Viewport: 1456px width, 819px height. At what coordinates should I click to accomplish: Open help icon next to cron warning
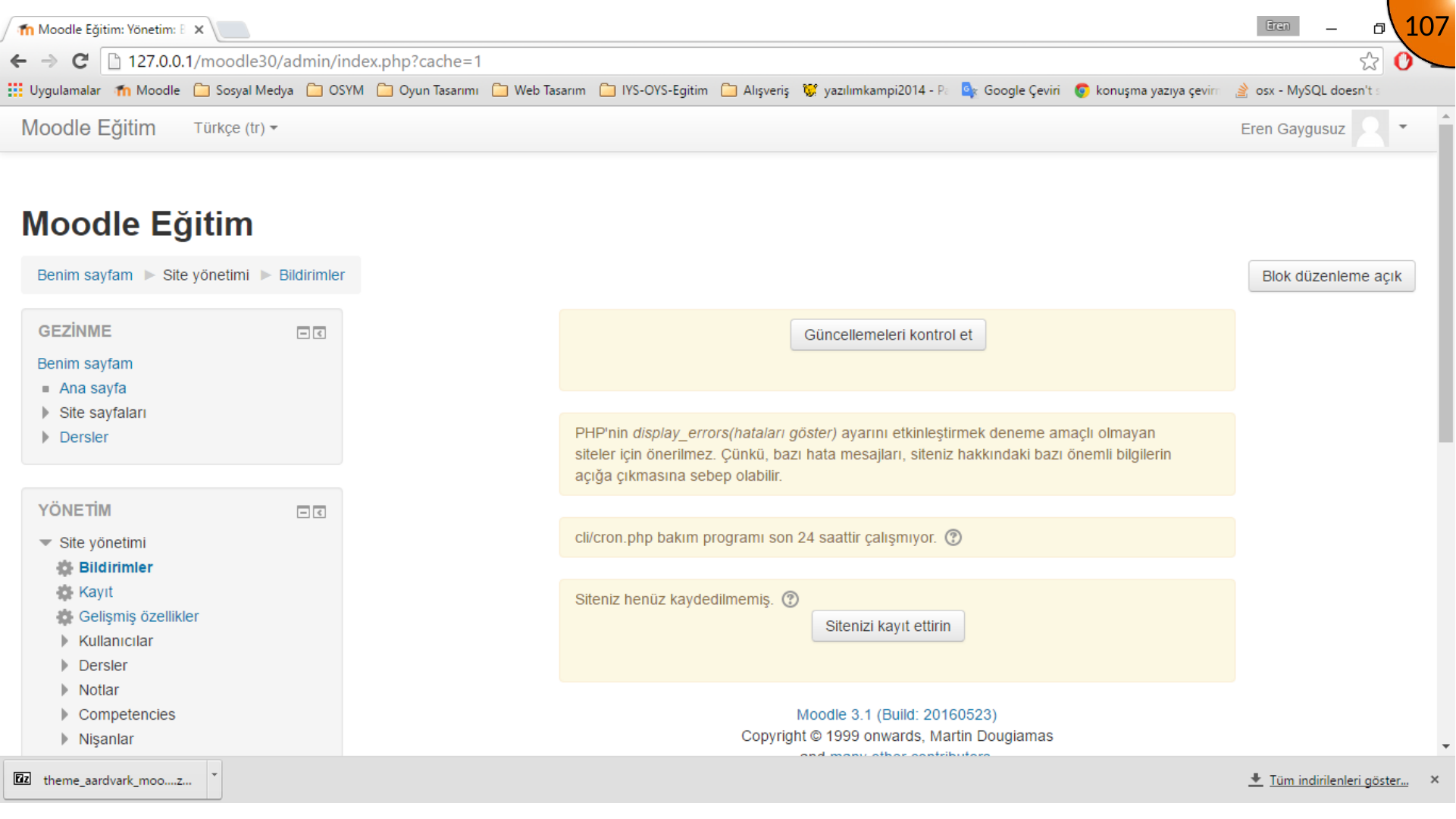tap(953, 538)
